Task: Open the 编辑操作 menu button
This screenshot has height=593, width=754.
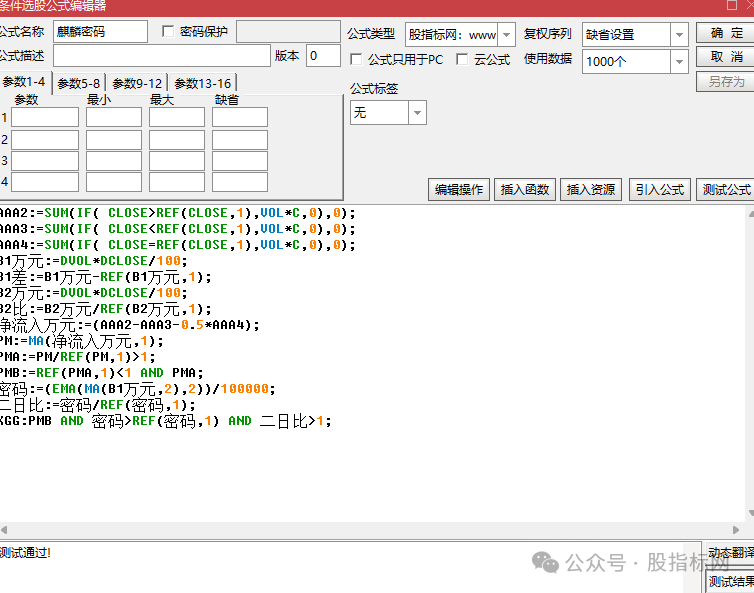Action: (x=459, y=189)
